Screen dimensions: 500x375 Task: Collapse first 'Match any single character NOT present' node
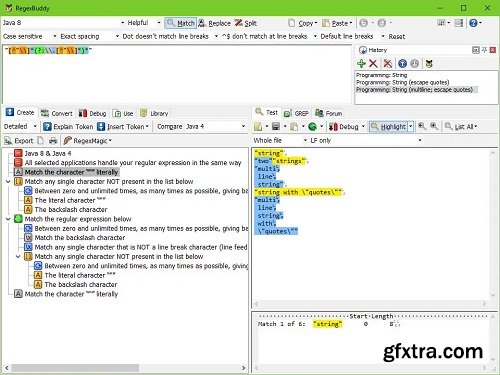[8, 182]
